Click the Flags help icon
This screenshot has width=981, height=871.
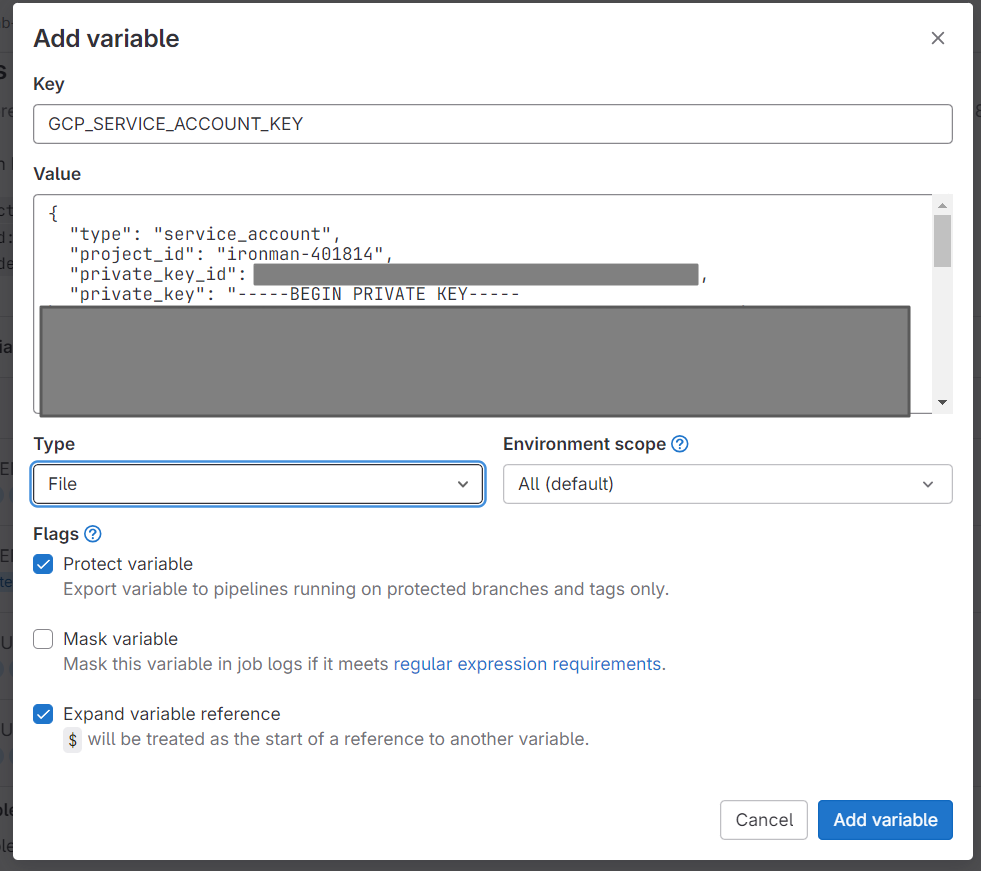point(93,534)
